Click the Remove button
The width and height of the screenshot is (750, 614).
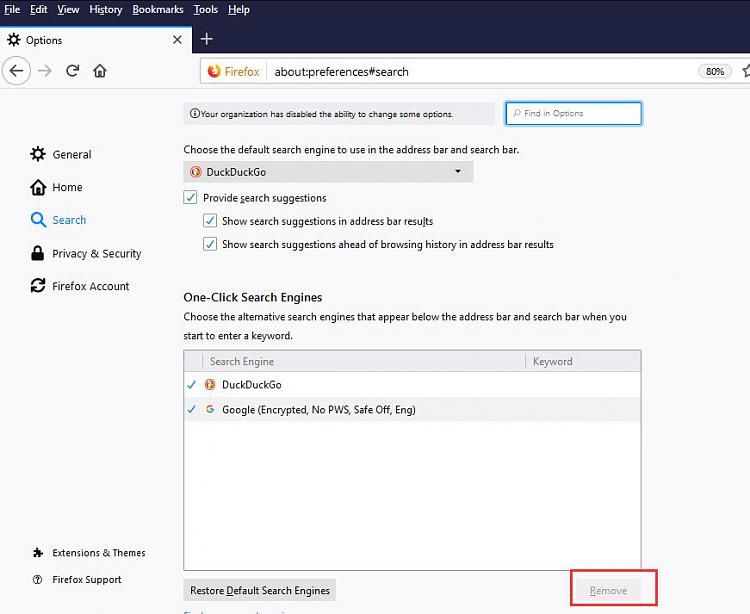[x=608, y=590]
